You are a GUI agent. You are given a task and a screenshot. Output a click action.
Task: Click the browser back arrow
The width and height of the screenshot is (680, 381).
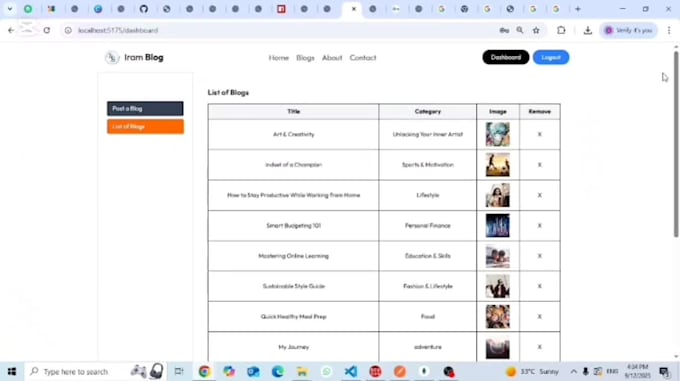[x=11, y=30]
